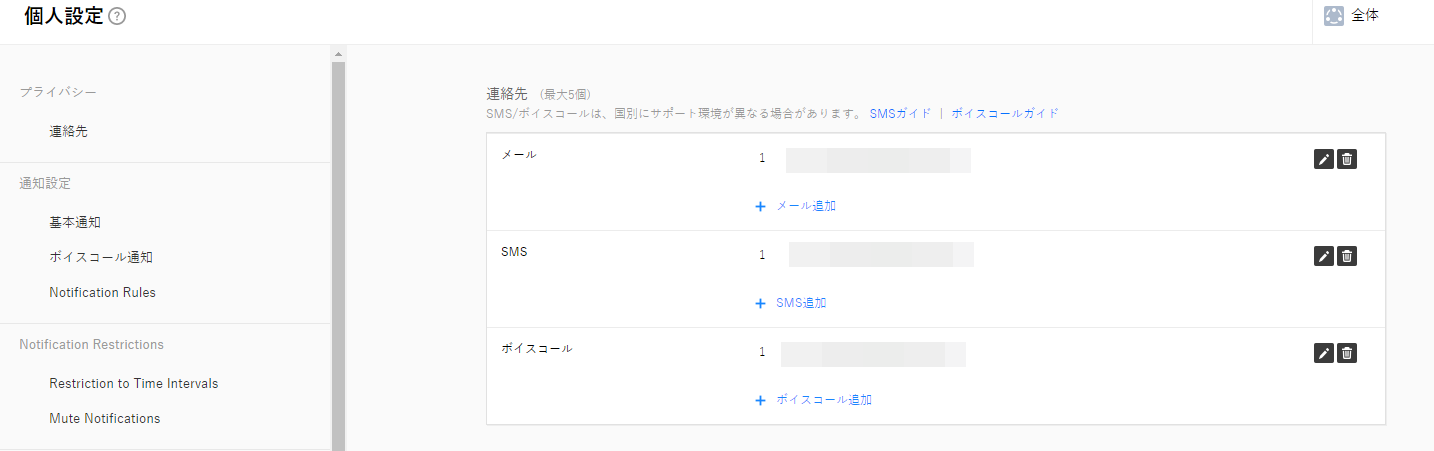Open the ボイスコールガイド link

click(1004, 114)
